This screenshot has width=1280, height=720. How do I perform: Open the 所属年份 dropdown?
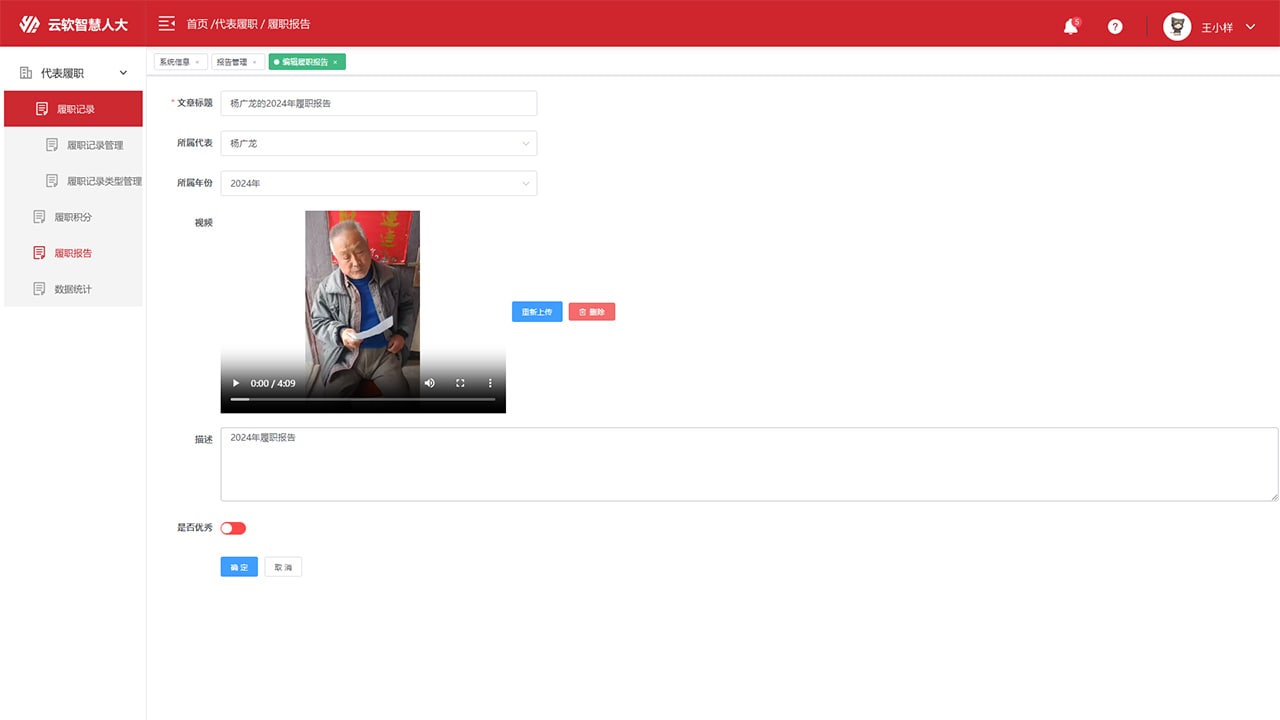point(378,183)
